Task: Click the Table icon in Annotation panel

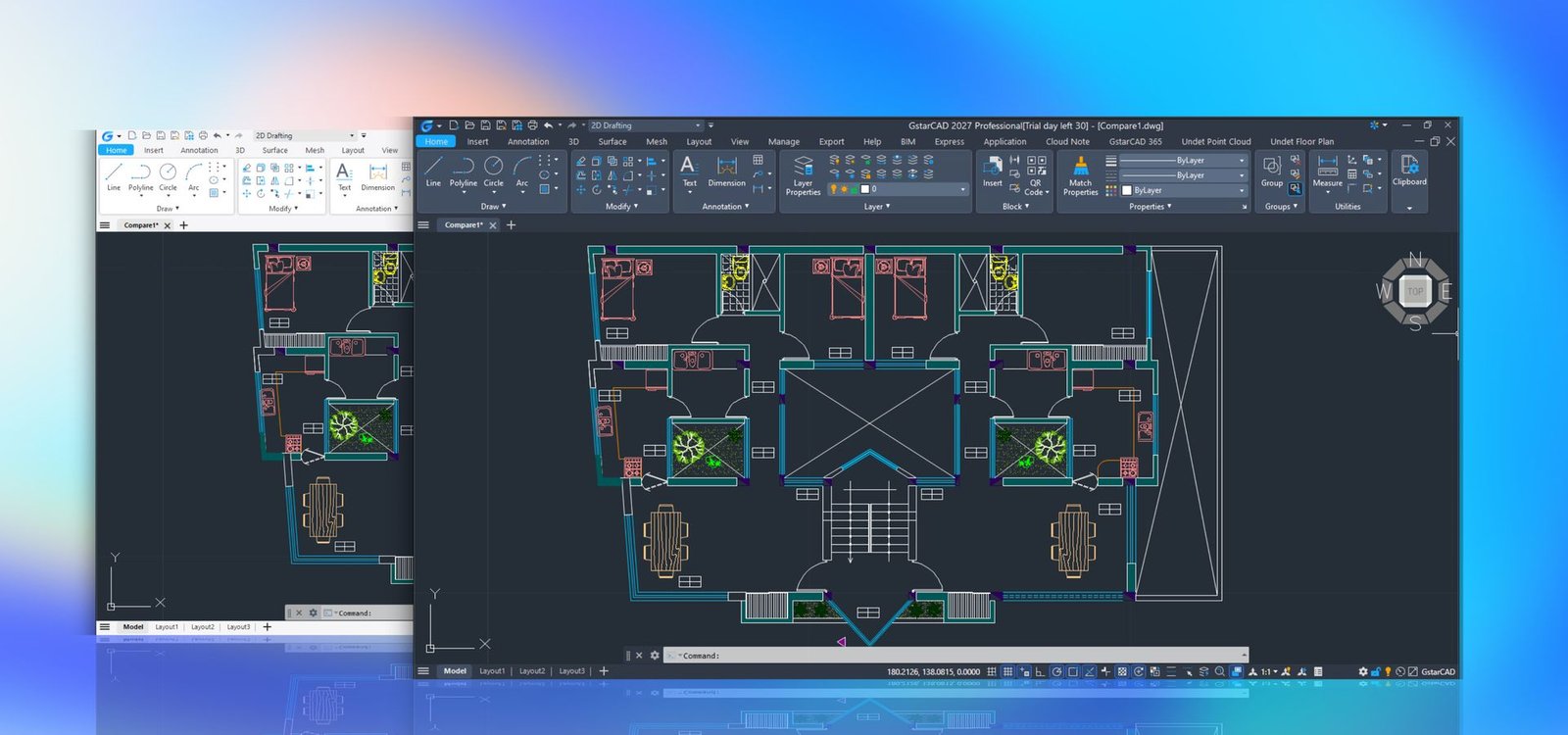Action: [x=758, y=160]
